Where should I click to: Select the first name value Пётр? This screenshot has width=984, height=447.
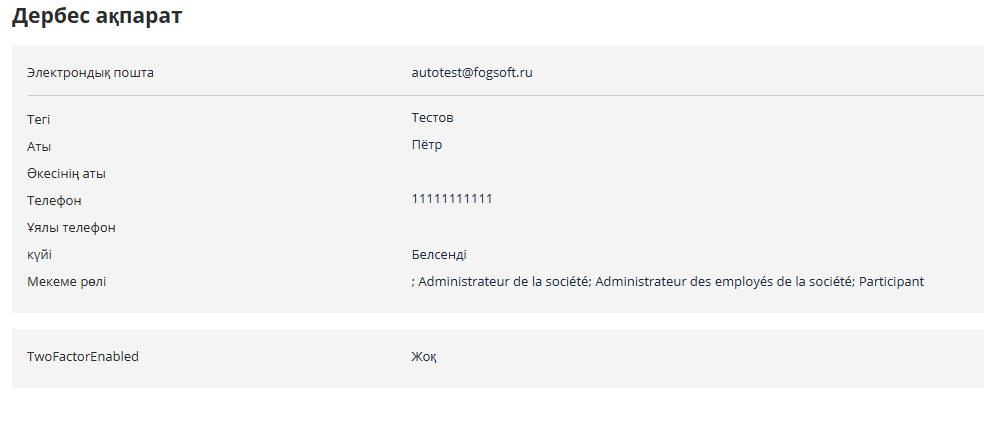427,145
